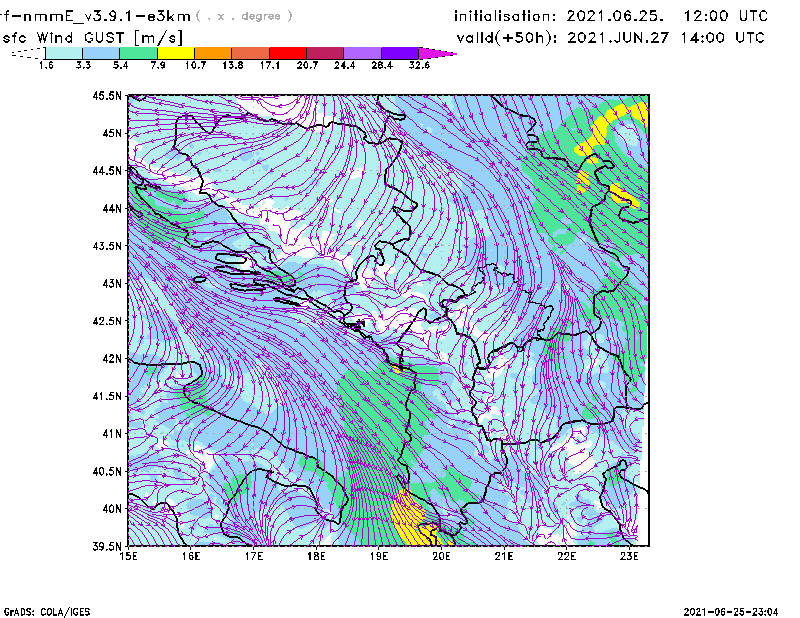The width and height of the screenshot is (800, 618).
Task: Click the 45.5N latitude axis label
Action: click(106, 96)
